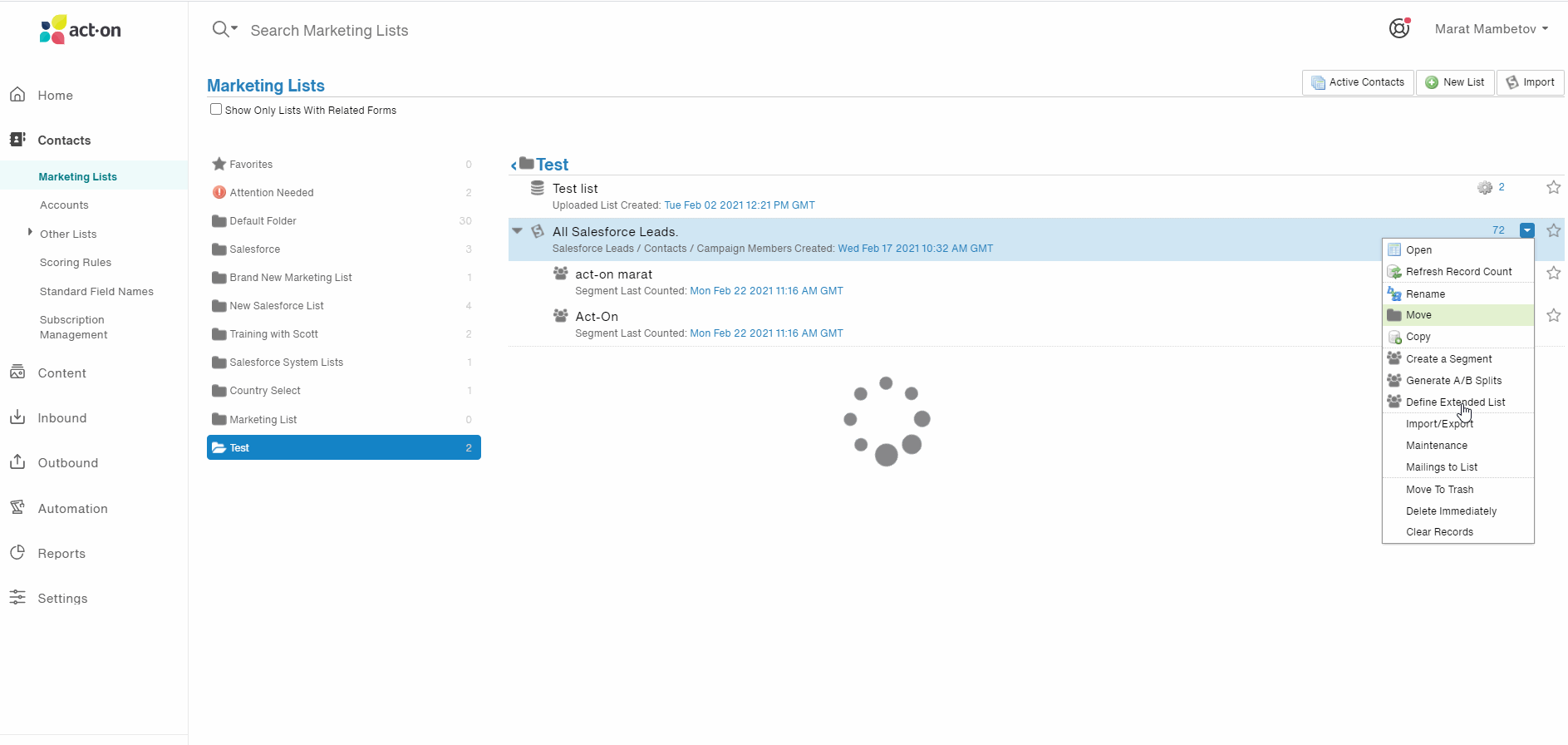Image resolution: width=1568 pixels, height=745 pixels.
Task: Choose Rename in context menu
Action: [x=1458, y=294]
